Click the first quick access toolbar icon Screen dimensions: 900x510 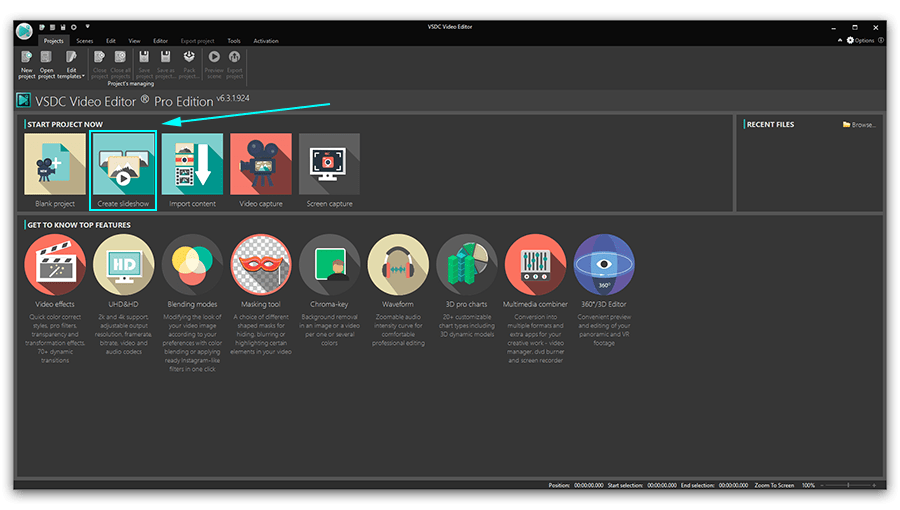point(42,27)
